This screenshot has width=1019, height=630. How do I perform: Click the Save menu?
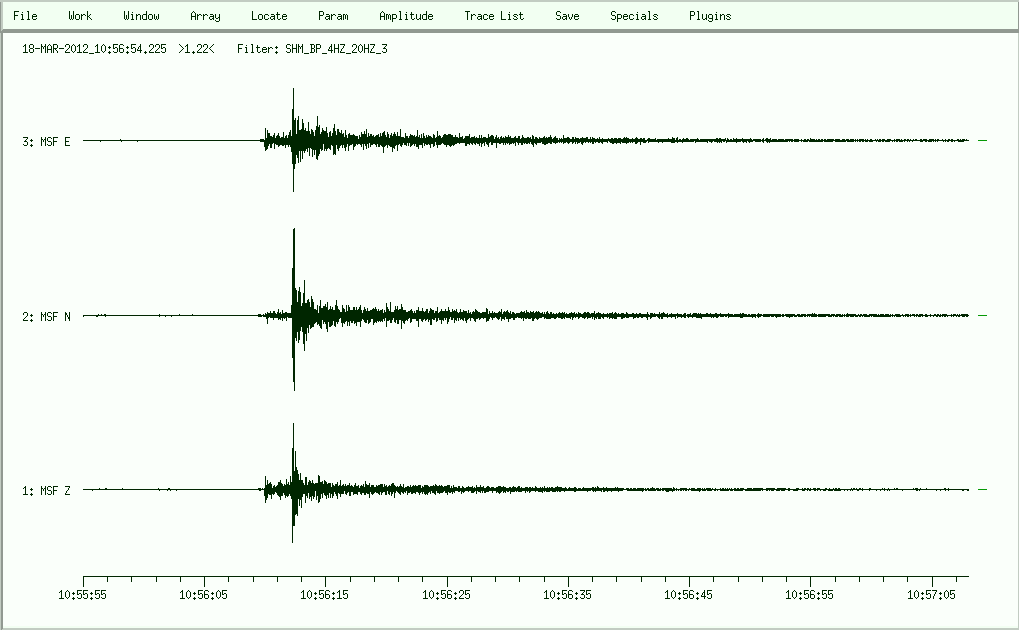point(567,16)
